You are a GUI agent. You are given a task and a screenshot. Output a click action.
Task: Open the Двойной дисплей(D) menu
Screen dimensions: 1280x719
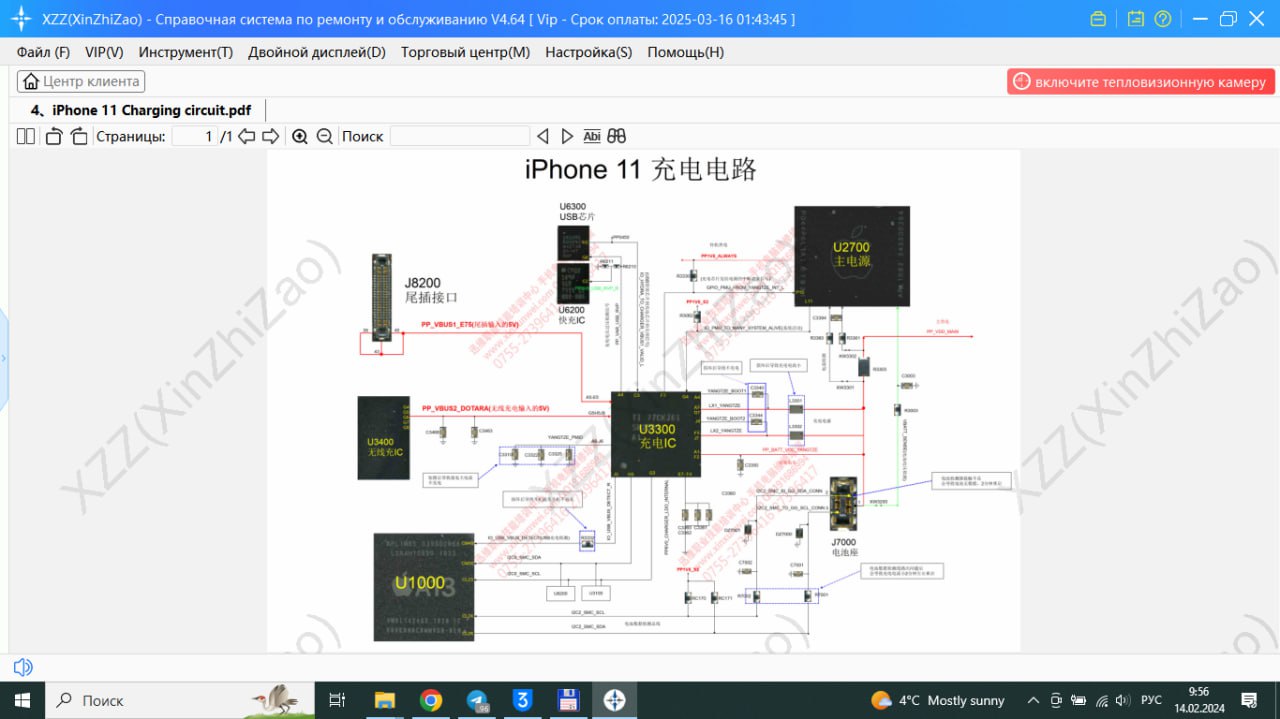317,52
